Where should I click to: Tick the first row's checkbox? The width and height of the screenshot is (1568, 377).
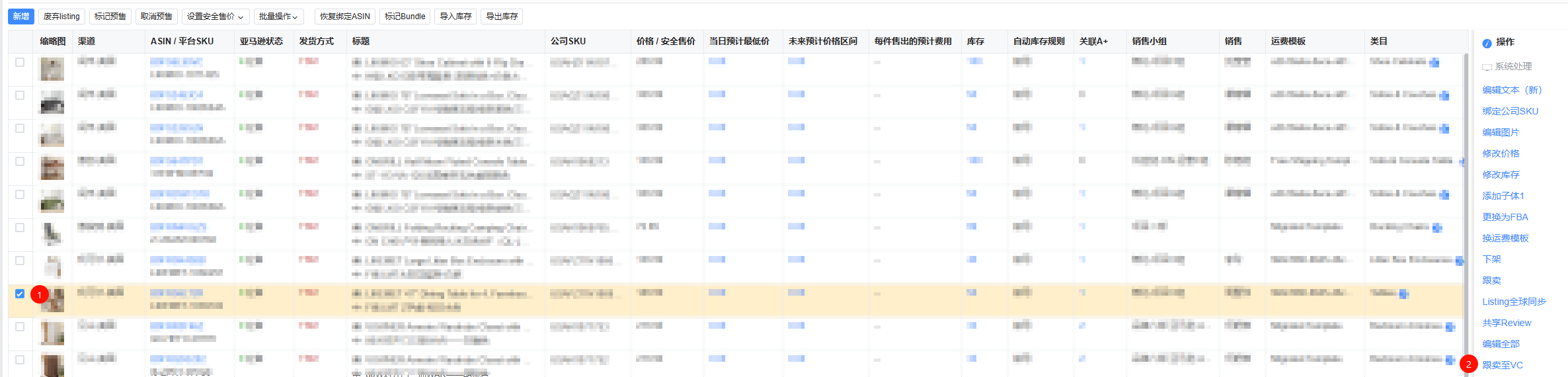20,62
